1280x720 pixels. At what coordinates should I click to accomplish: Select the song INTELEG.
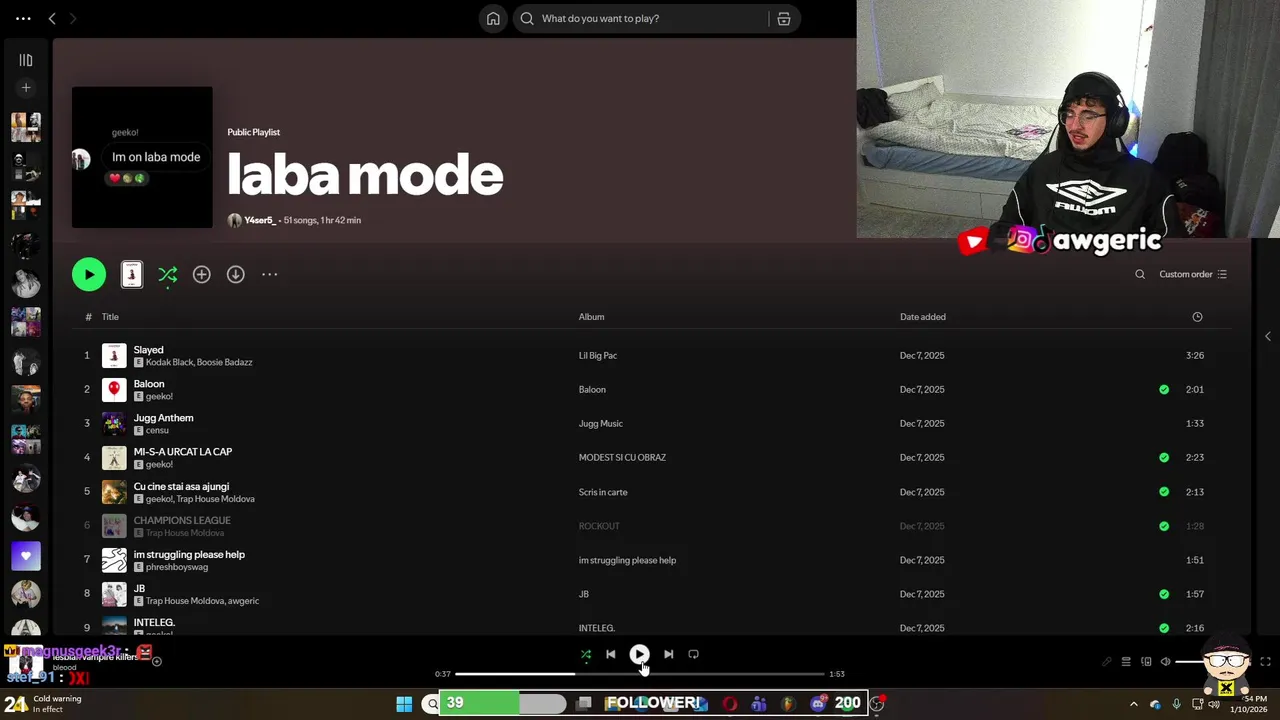154,623
